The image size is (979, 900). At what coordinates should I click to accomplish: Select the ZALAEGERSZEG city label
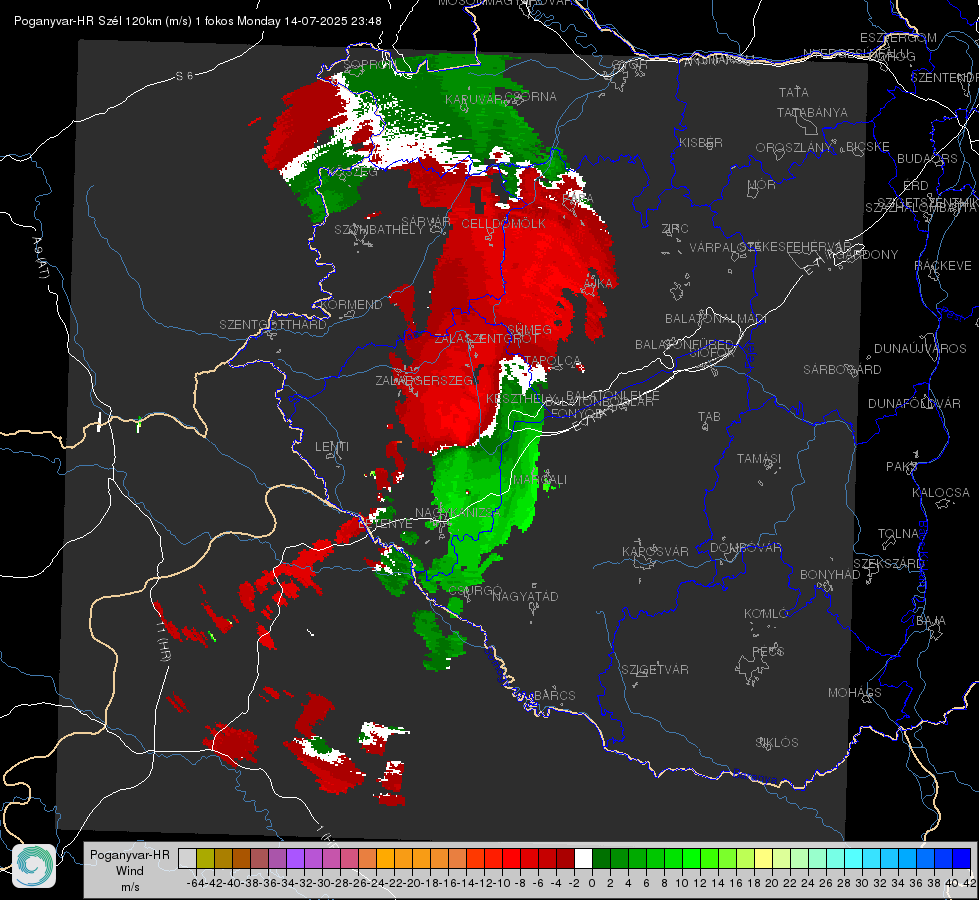click(423, 380)
